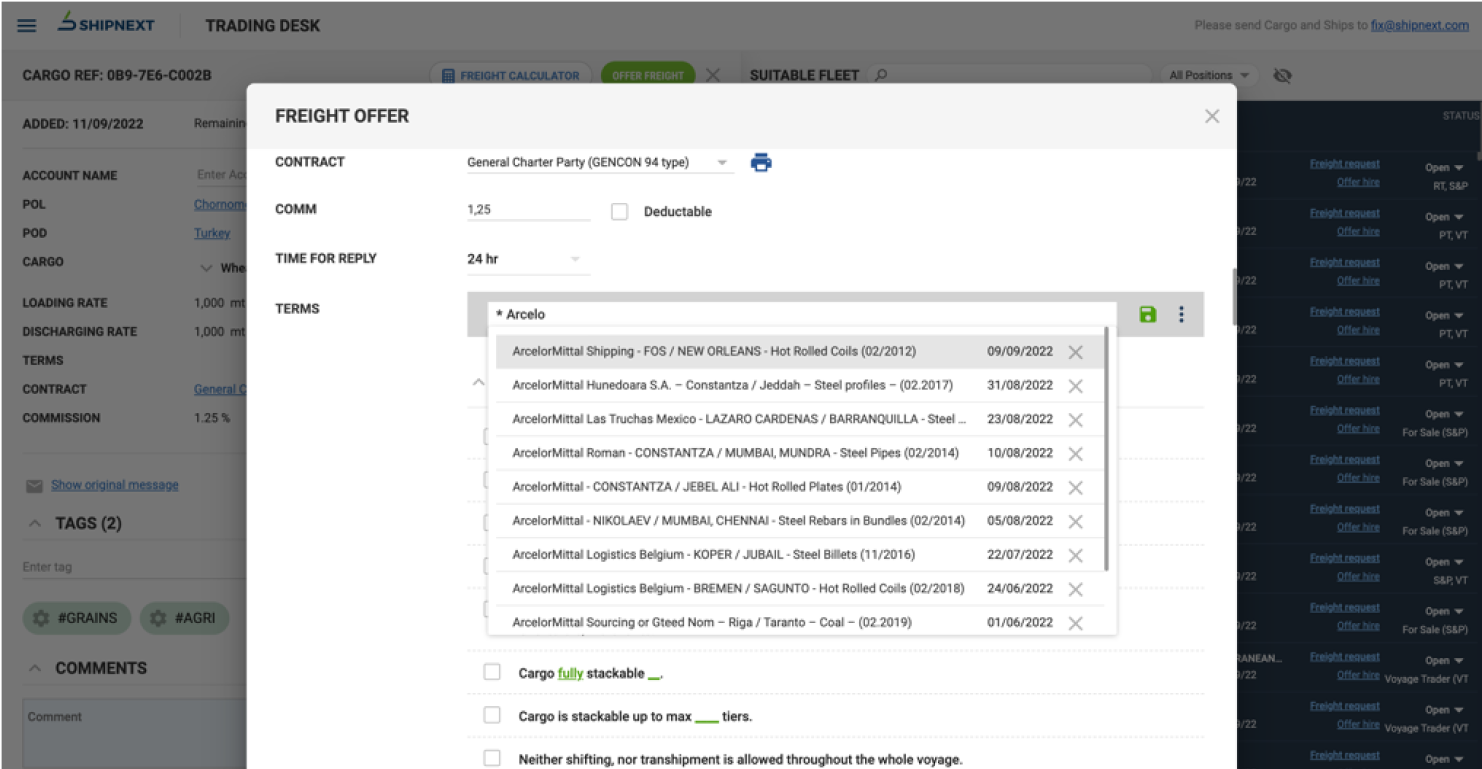The width and height of the screenshot is (1482, 769).
Task: Open the Contract type dropdown
Action: coord(600,162)
